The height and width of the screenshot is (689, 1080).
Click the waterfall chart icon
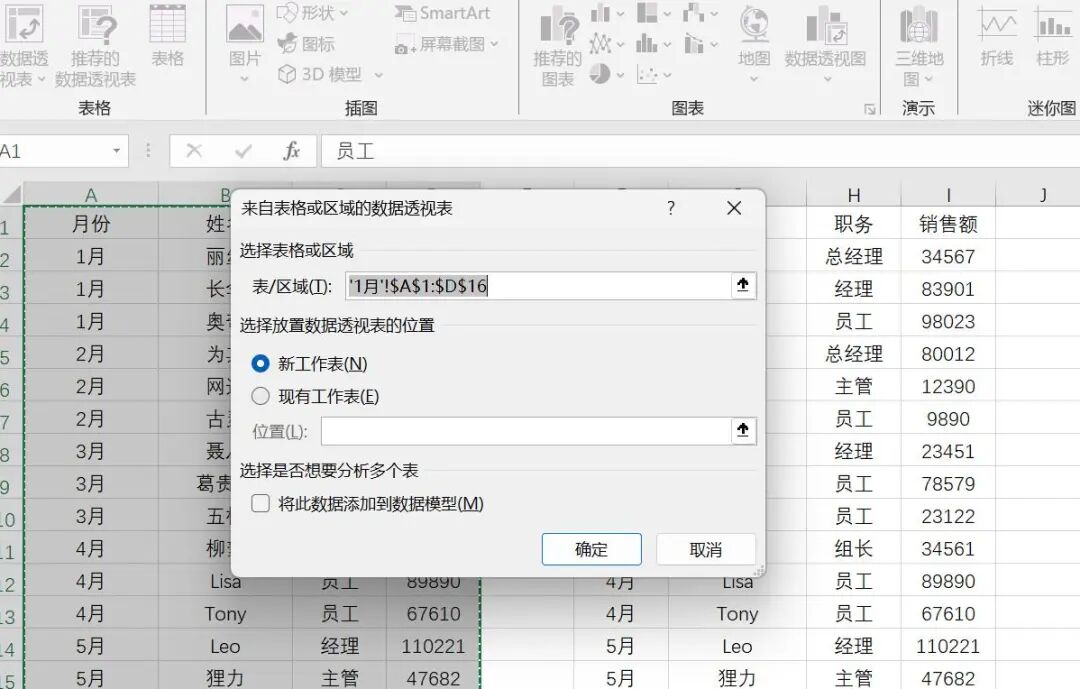tap(694, 13)
